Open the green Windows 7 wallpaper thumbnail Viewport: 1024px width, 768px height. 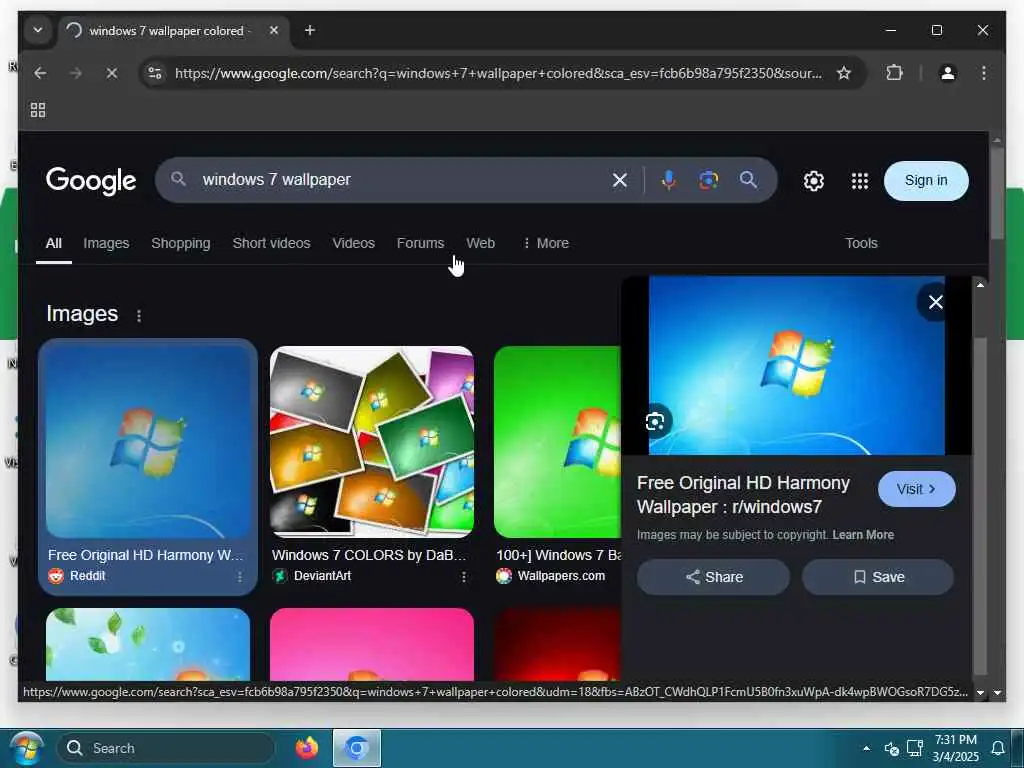[x=557, y=441]
